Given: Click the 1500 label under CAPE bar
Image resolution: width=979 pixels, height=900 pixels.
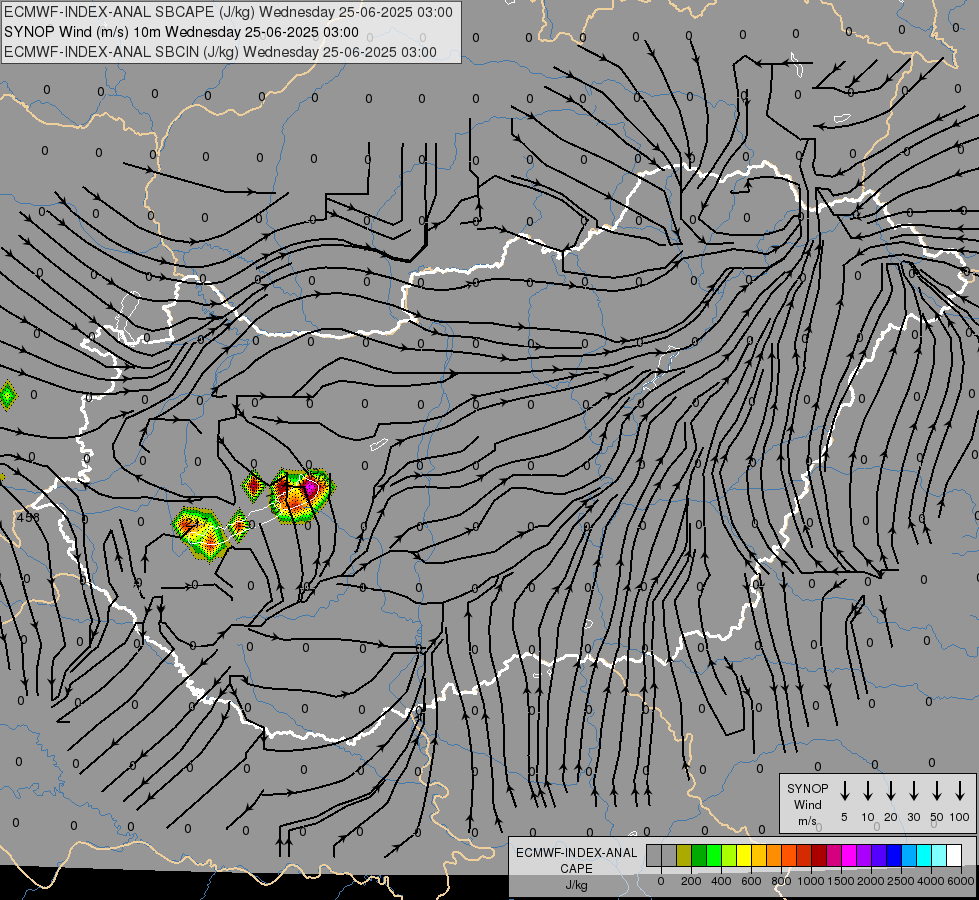Looking at the screenshot, I should pos(841,881).
